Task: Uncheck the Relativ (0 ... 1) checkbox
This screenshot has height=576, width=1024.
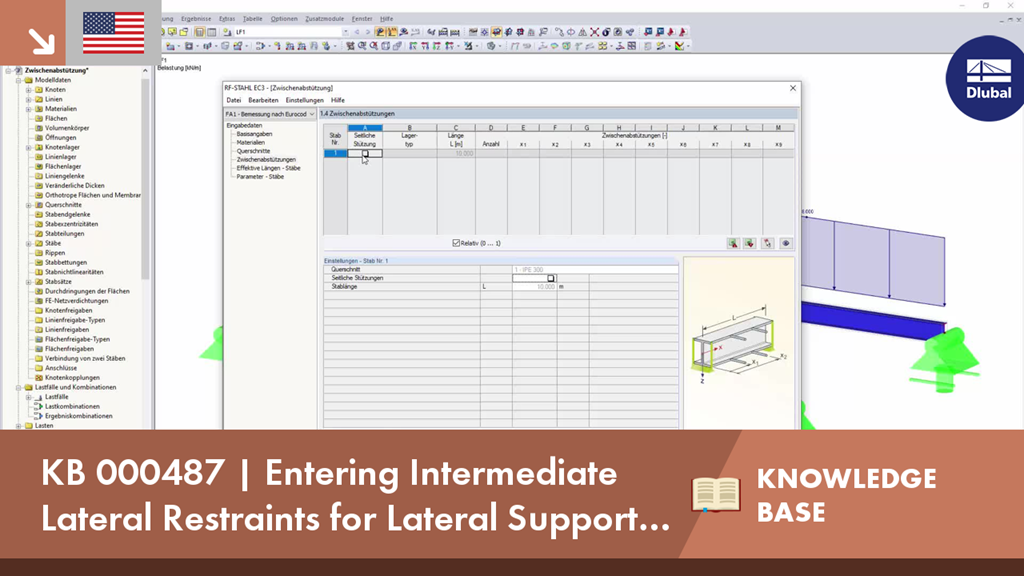Action: 456,243
